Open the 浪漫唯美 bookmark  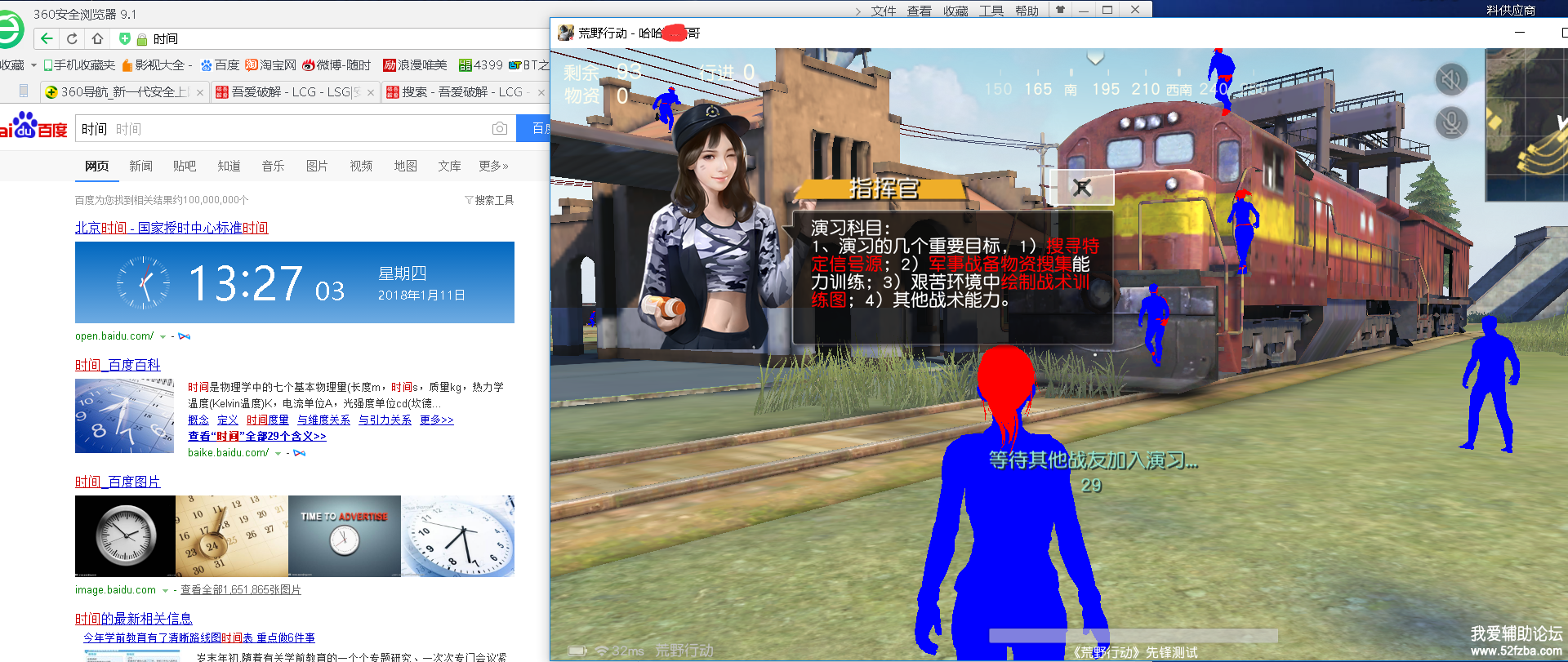(x=416, y=65)
